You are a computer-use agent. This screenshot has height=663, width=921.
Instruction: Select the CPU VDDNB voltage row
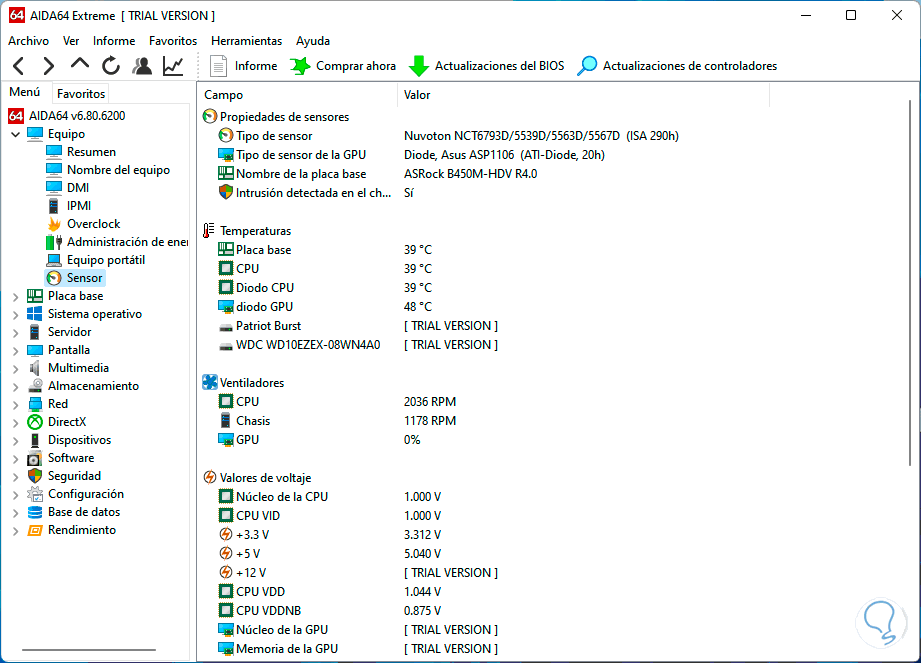point(329,611)
